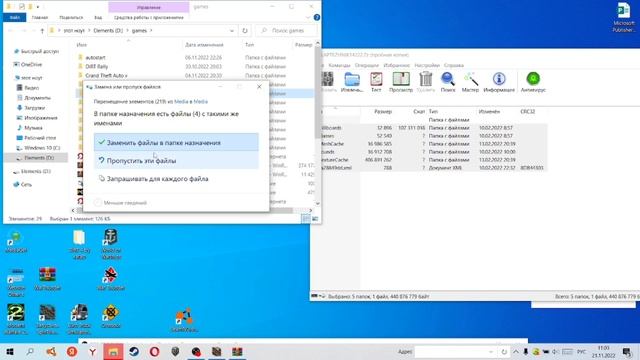The height and width of the screenshot is (360, 640).
Task: Open WinRAR Operations (Операции) menu
Action: (x=367, y=65)
